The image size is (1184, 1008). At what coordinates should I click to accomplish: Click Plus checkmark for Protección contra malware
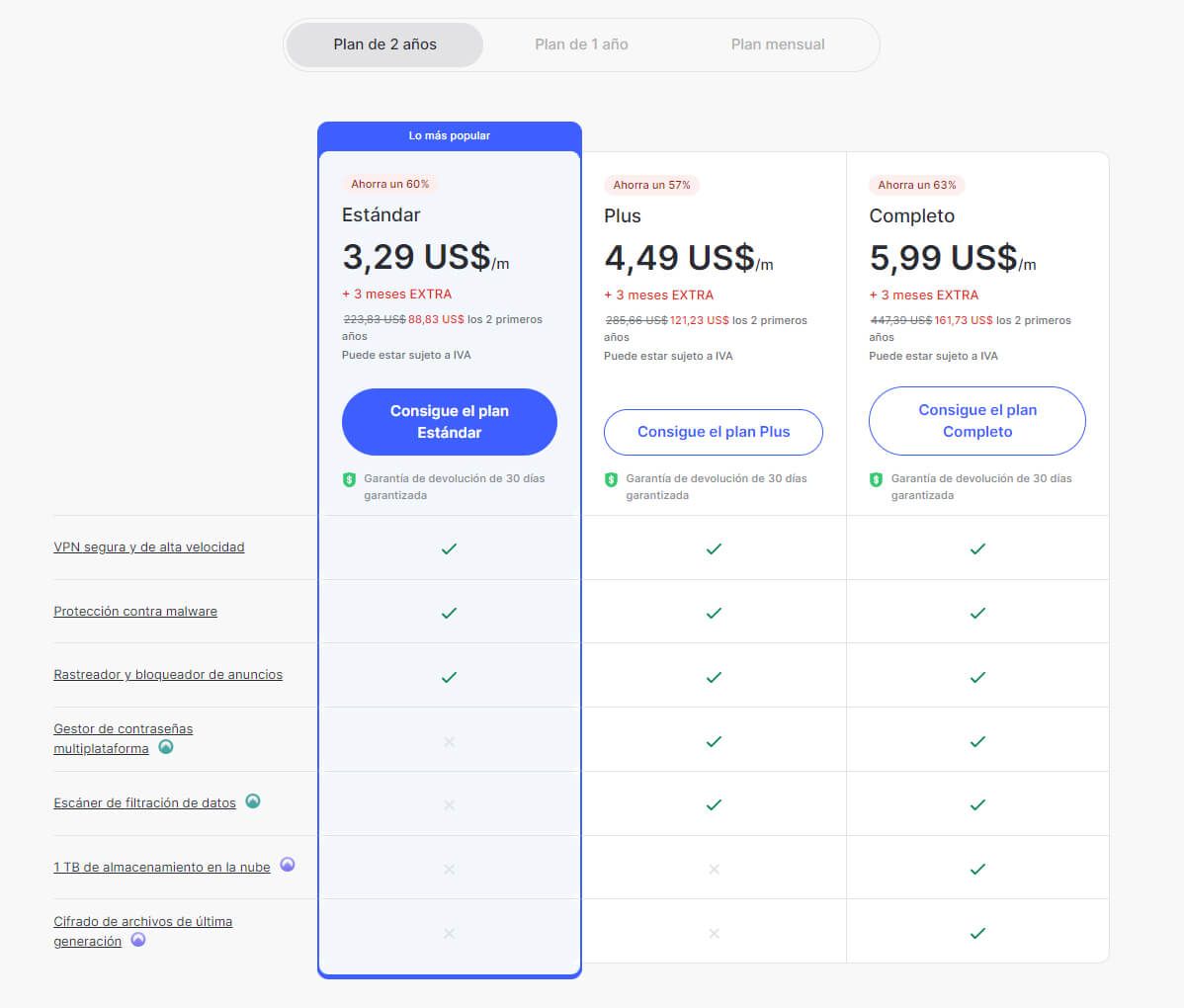click(714, 613)
